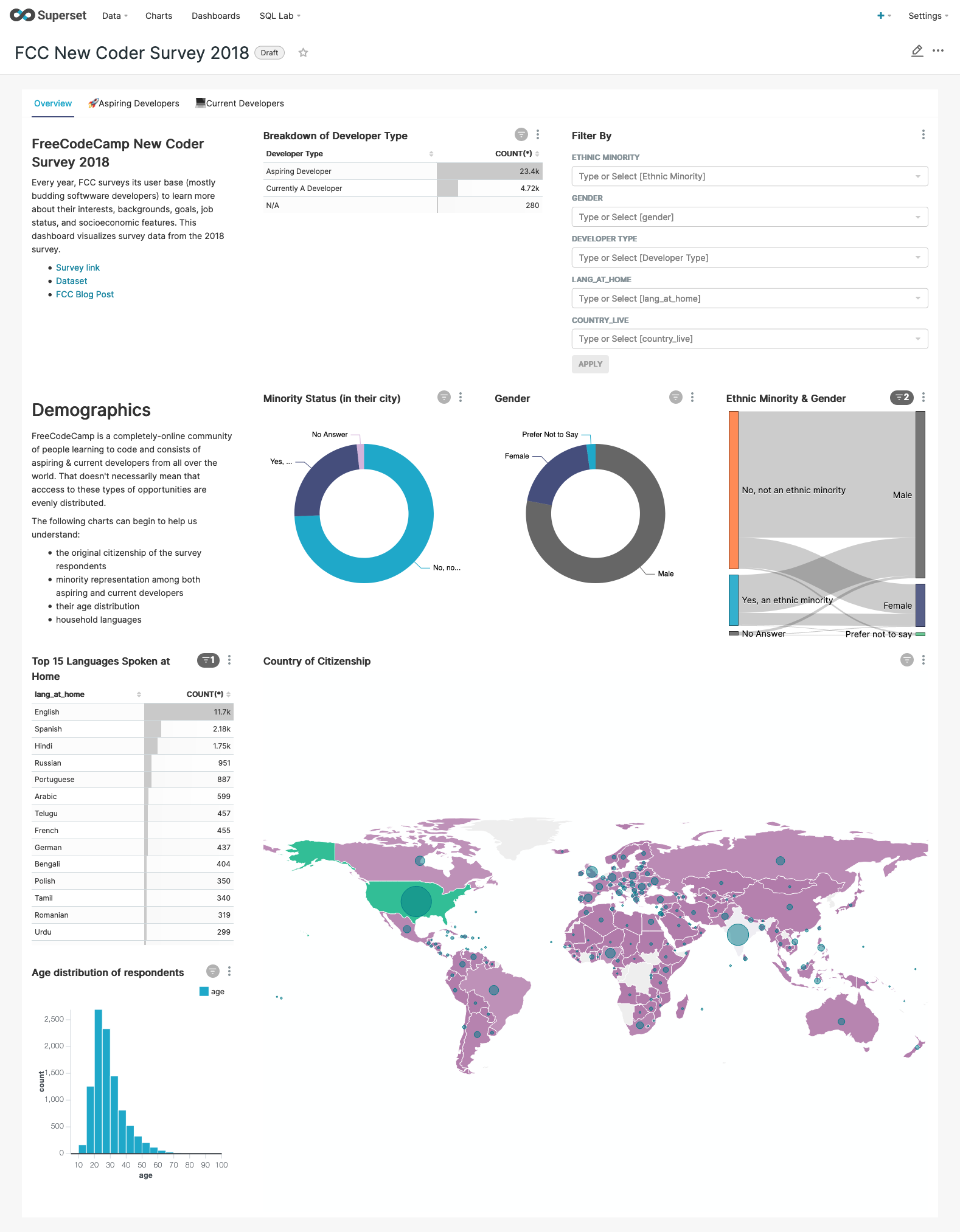Sort by Developer Type column arrows
Image resolution: width=960 pixels, height=1232 pixels.
pos(431,154)
